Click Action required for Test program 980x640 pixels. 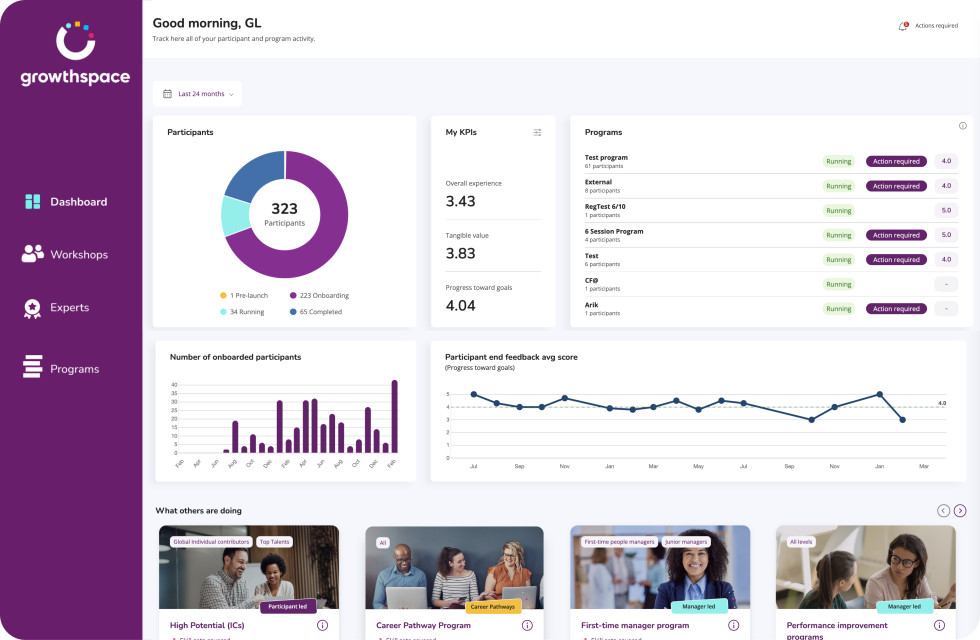(x=895, y=161)
